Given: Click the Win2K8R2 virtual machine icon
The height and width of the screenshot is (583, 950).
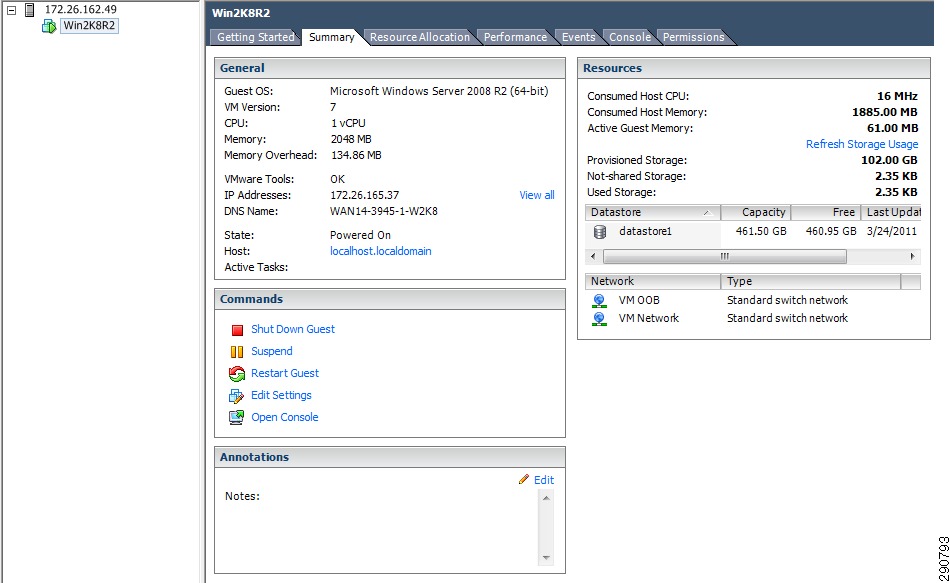Looking at the screenshot, I should click(x=49, y=26).
